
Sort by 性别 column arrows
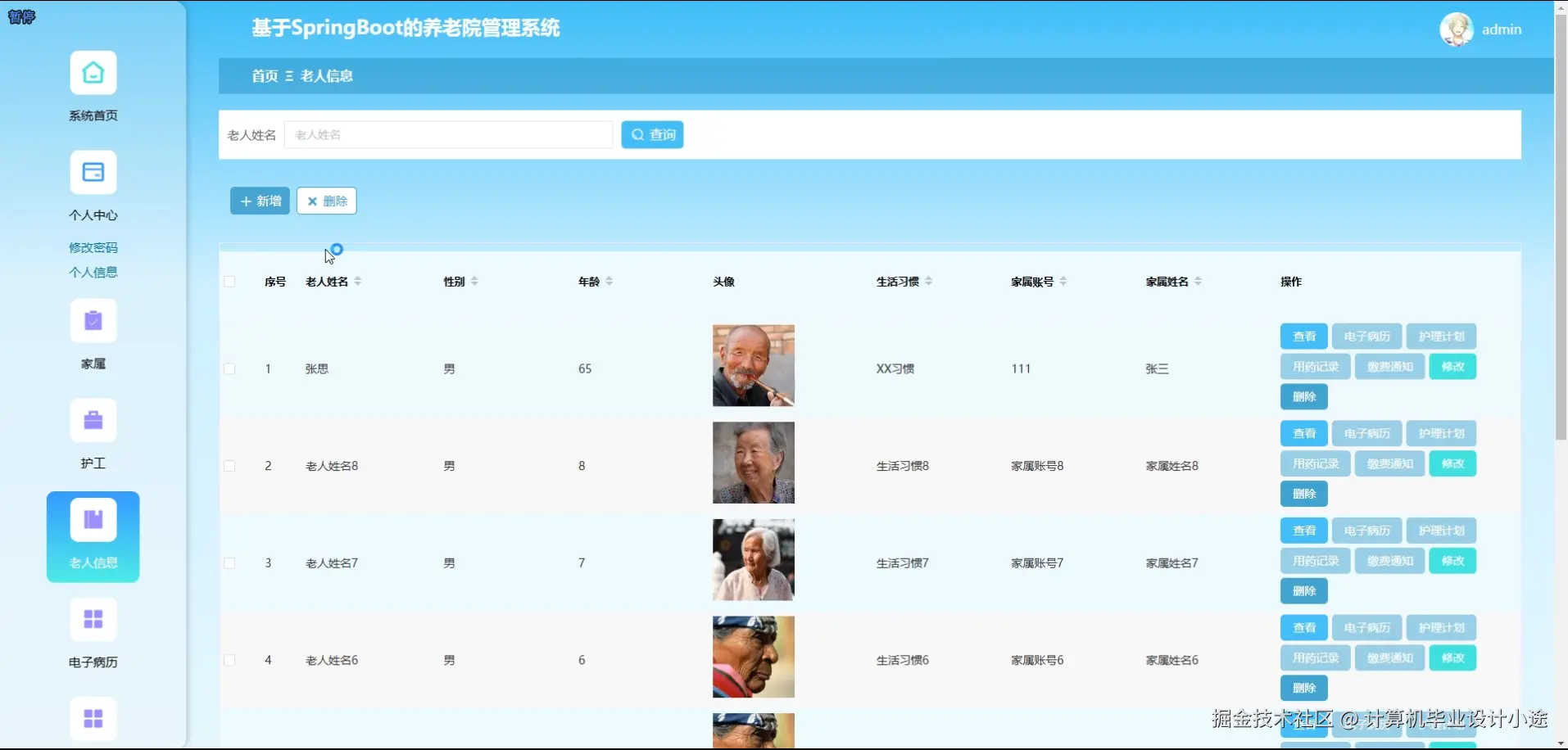click(x=474, y=282)
